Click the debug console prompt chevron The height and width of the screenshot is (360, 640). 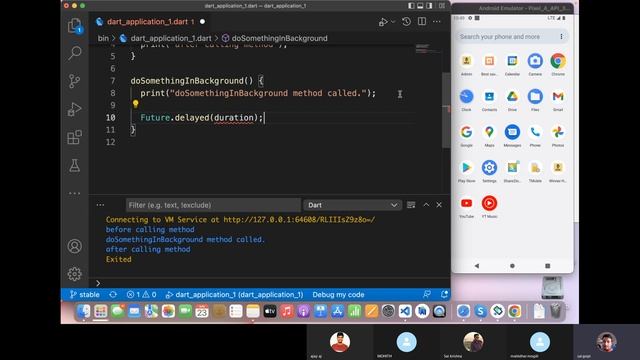tap(98, 283)
